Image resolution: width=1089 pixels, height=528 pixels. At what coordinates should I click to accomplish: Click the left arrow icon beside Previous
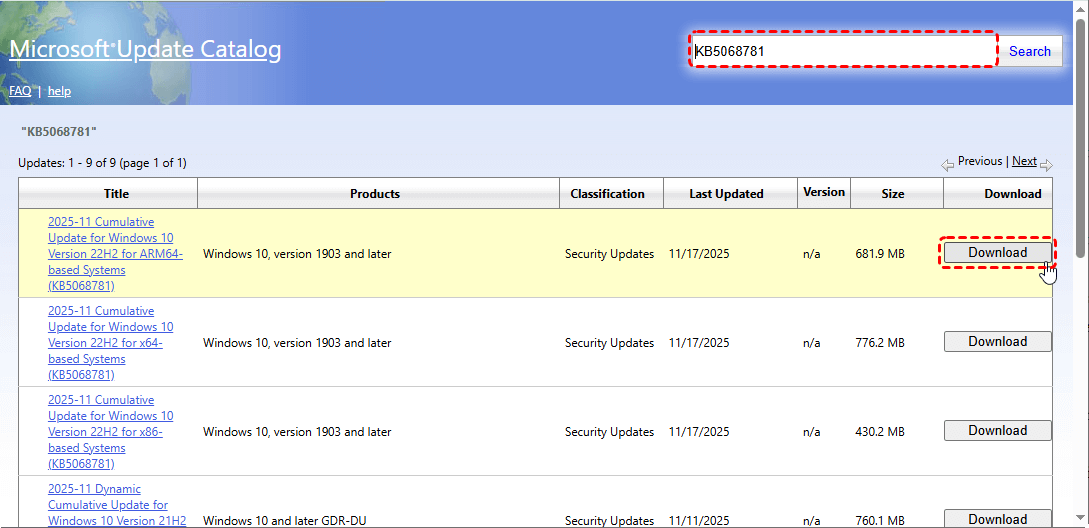click(947, 164)
